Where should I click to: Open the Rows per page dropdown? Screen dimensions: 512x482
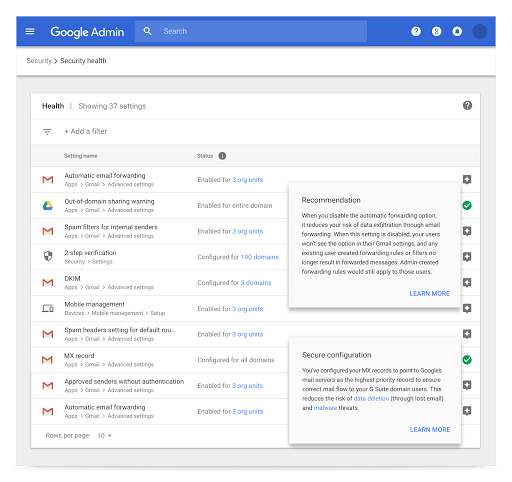[105, 435]
